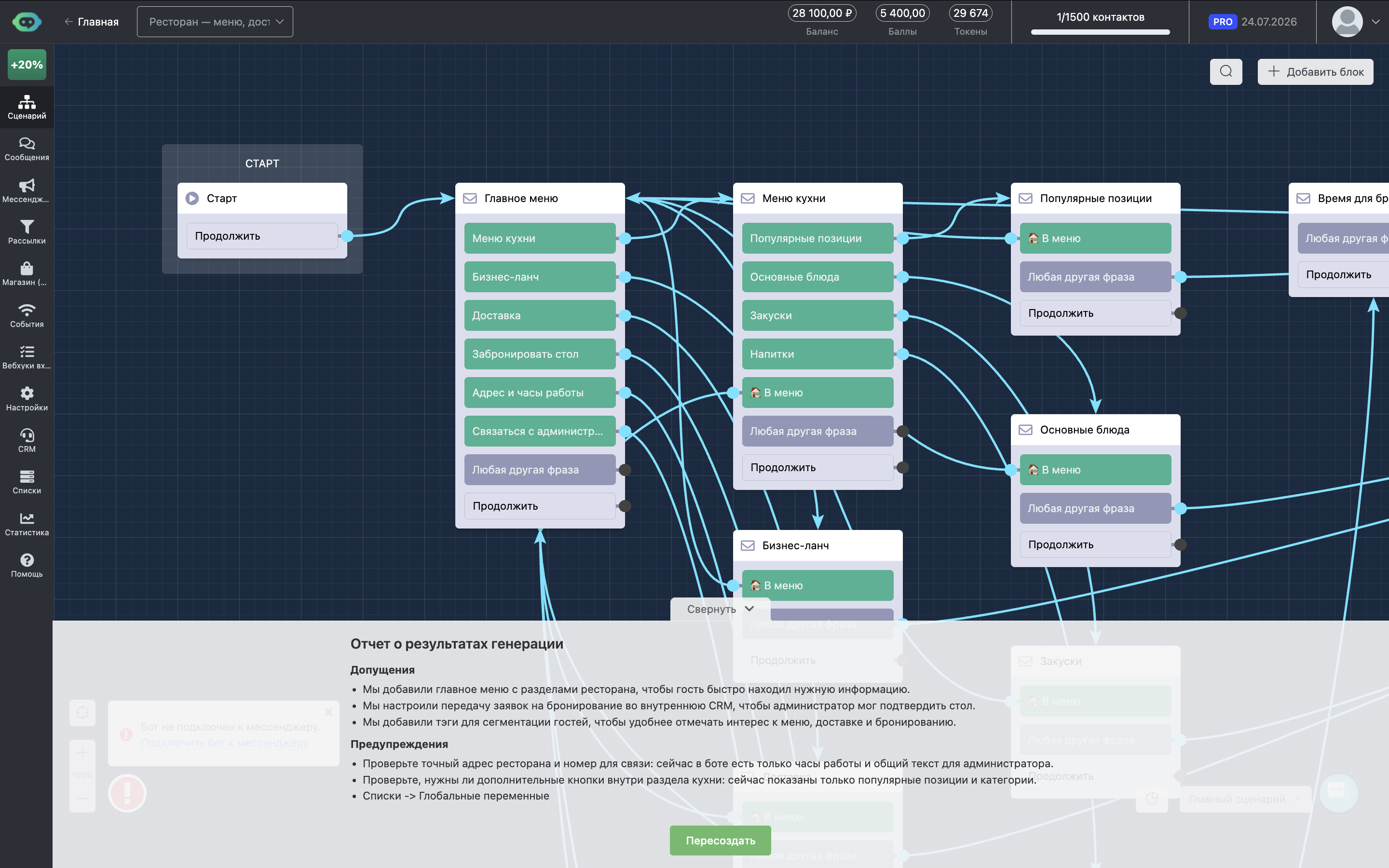The image size is (1389, 868).
Task: Go back to Главная
Action: (x=92, y=22)
